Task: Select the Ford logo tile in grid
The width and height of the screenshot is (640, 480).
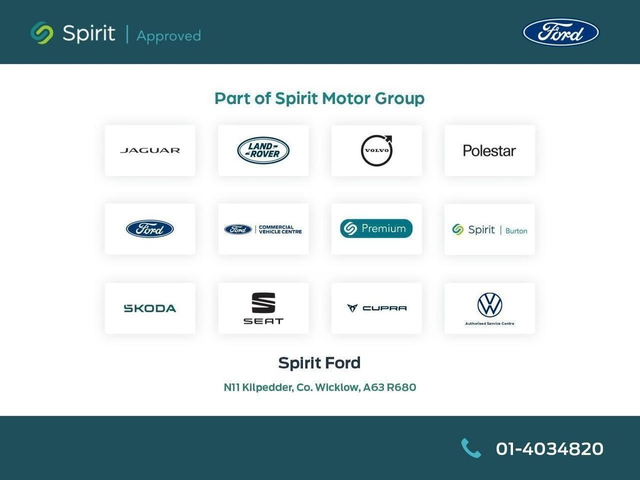Action: [x=150, y=229]
